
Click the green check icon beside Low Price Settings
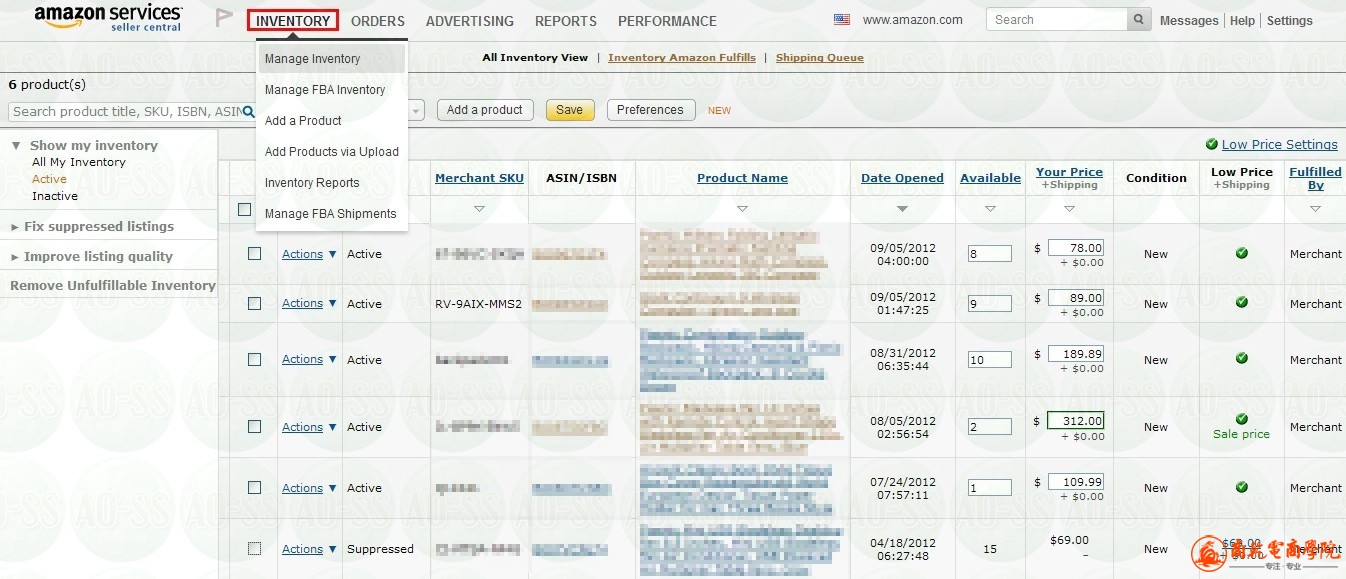tap(1212, 145)
